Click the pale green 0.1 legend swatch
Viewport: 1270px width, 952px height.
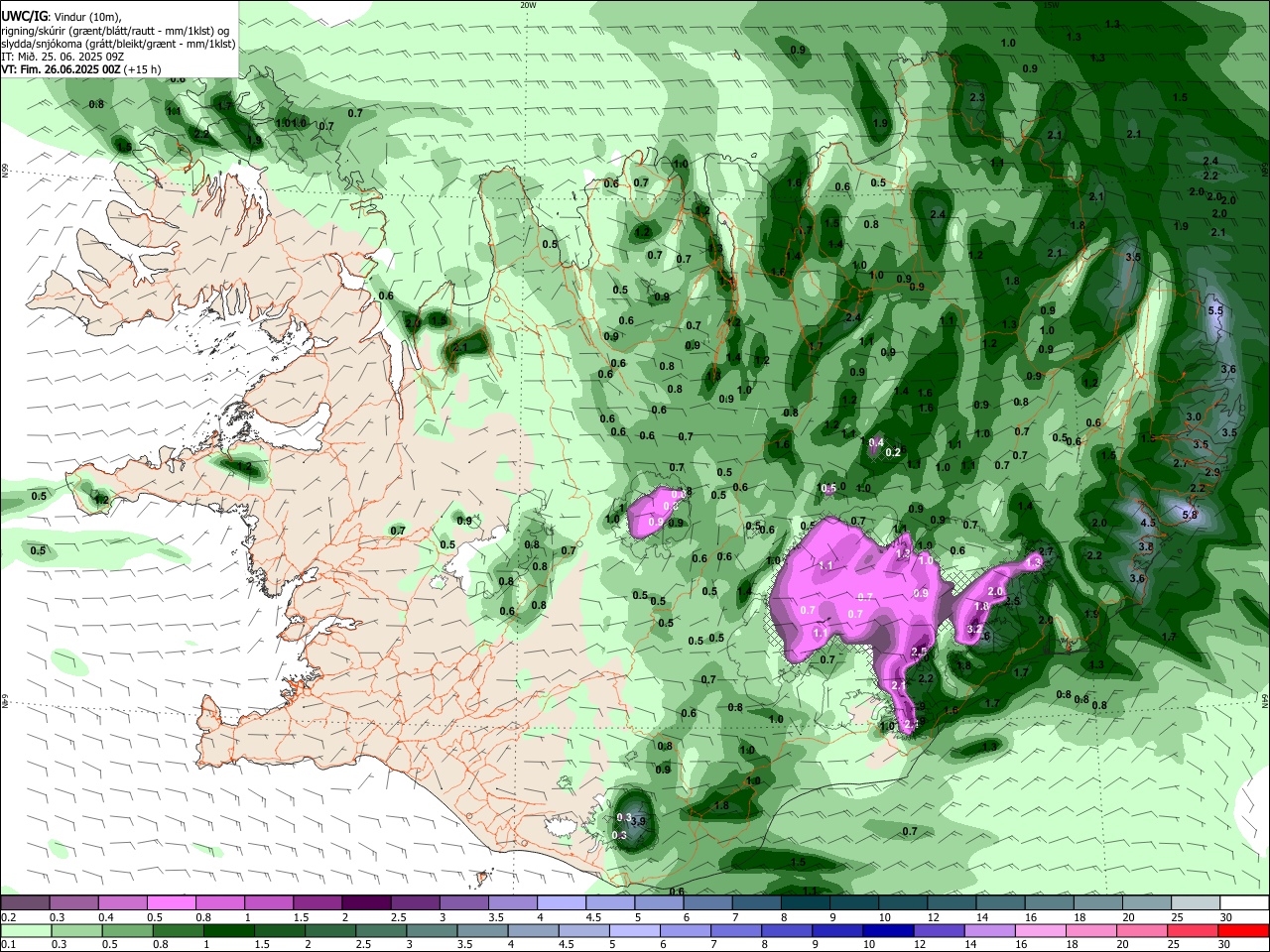[x=26, y=931]
